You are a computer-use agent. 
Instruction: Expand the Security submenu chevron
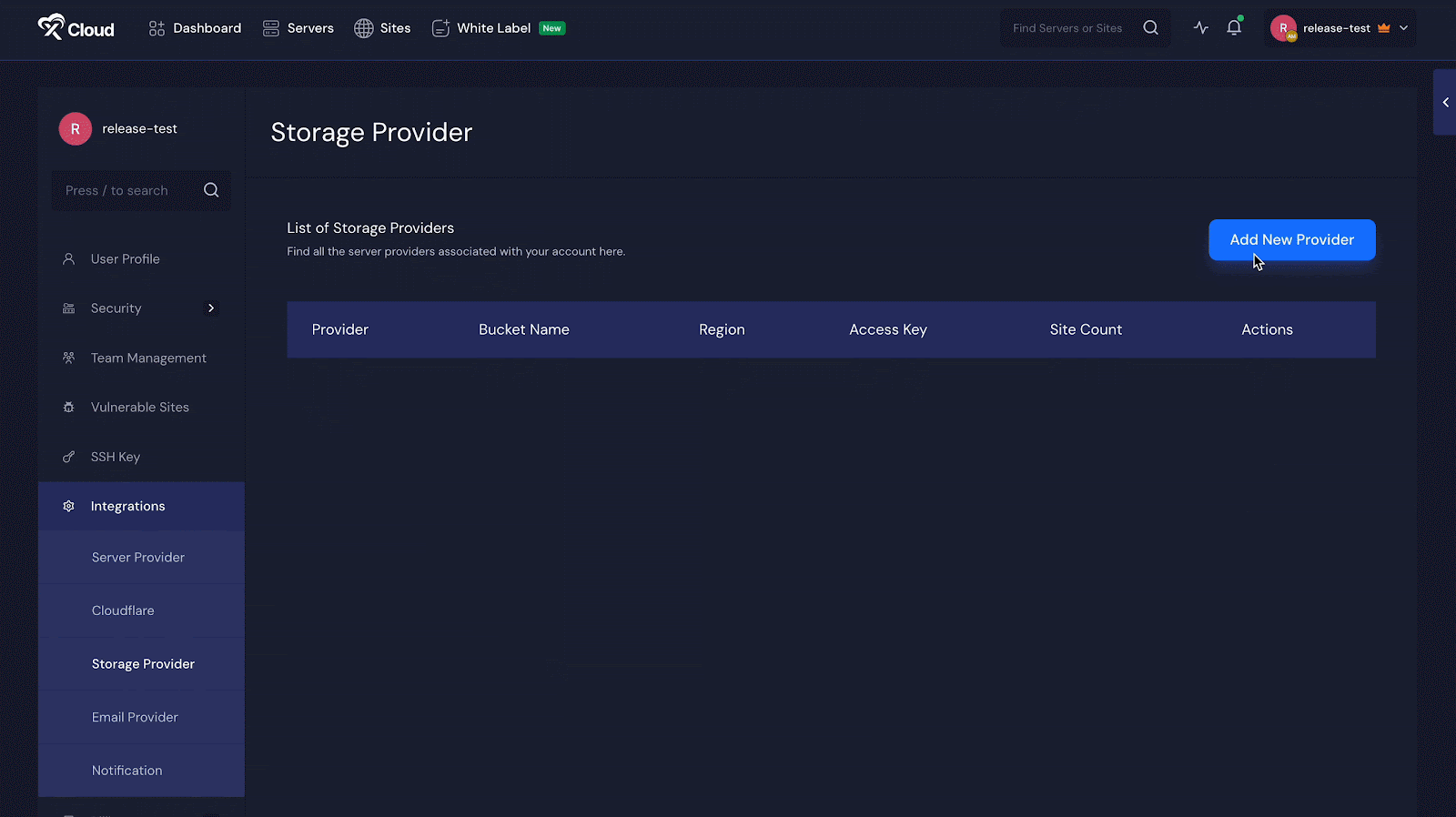click(x=211, y=308)
